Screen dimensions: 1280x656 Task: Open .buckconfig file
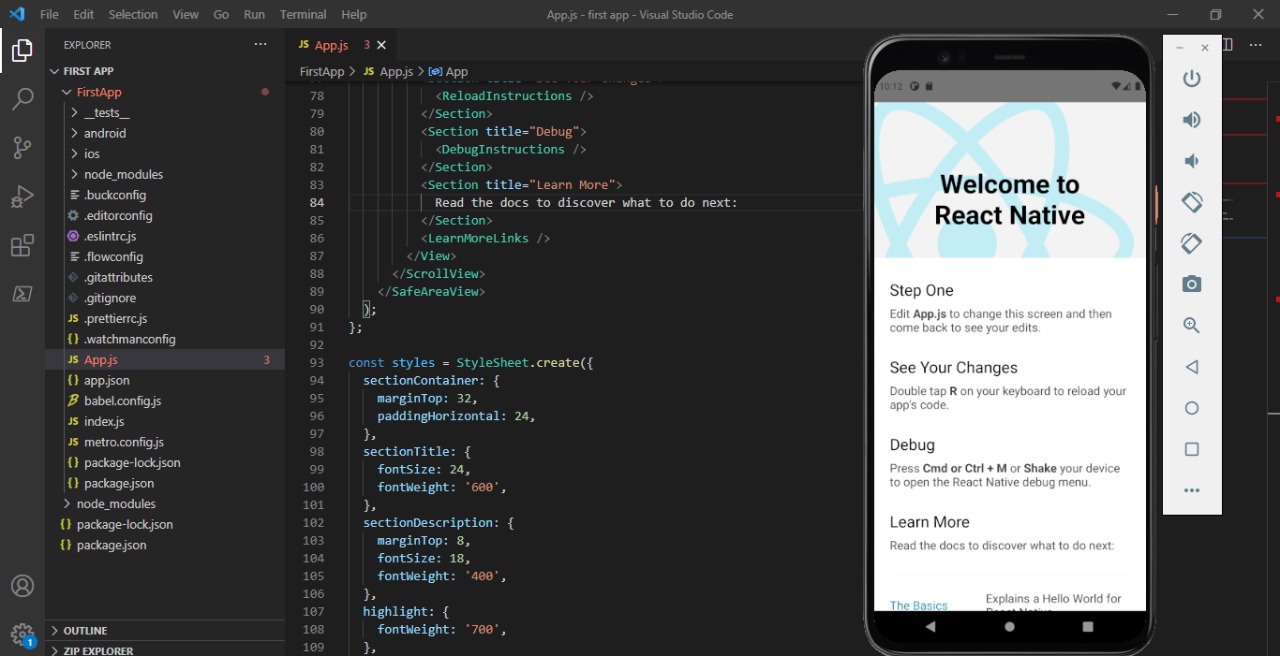point(165,195)
